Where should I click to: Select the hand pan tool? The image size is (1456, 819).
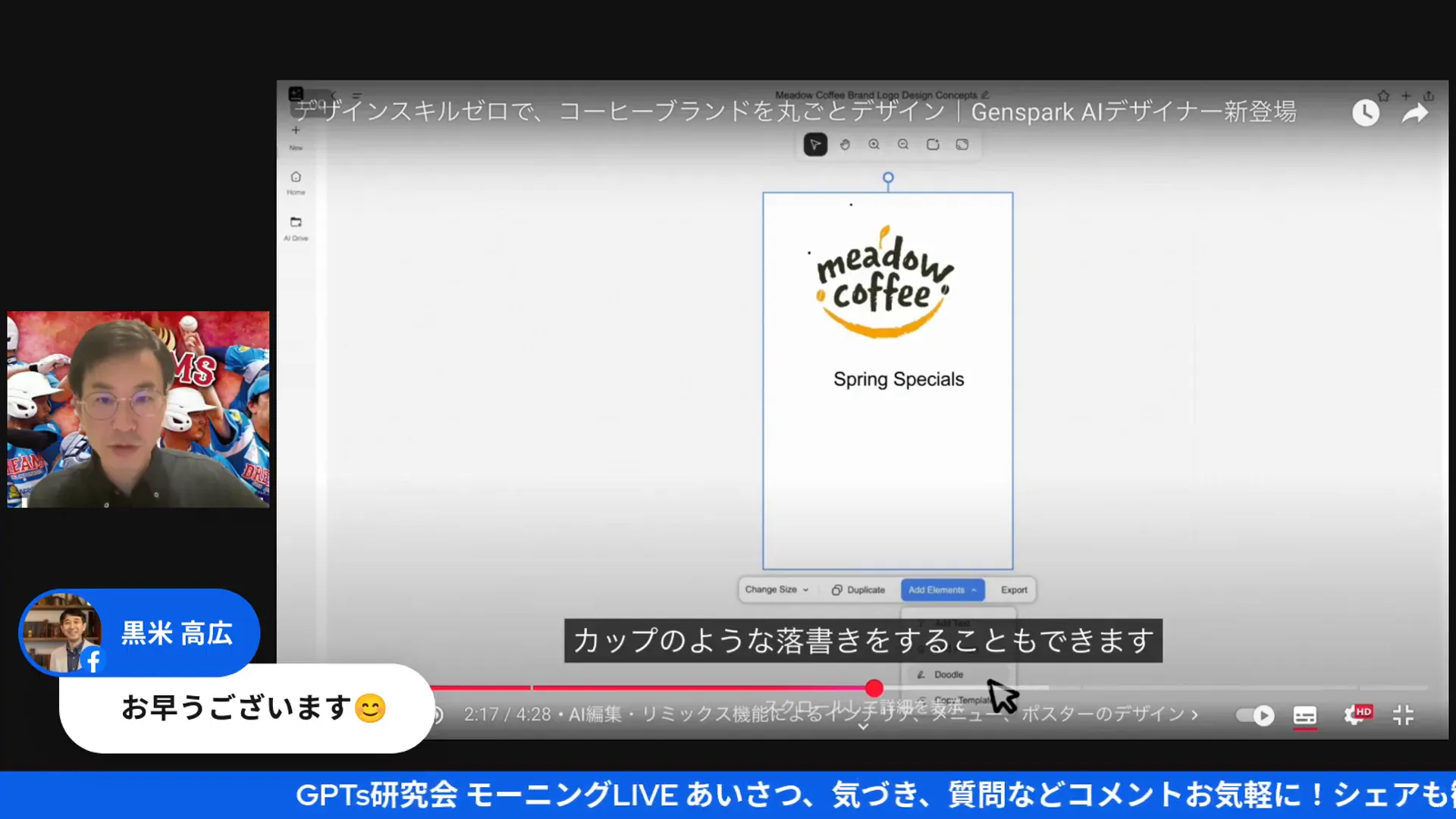[845, 145]
